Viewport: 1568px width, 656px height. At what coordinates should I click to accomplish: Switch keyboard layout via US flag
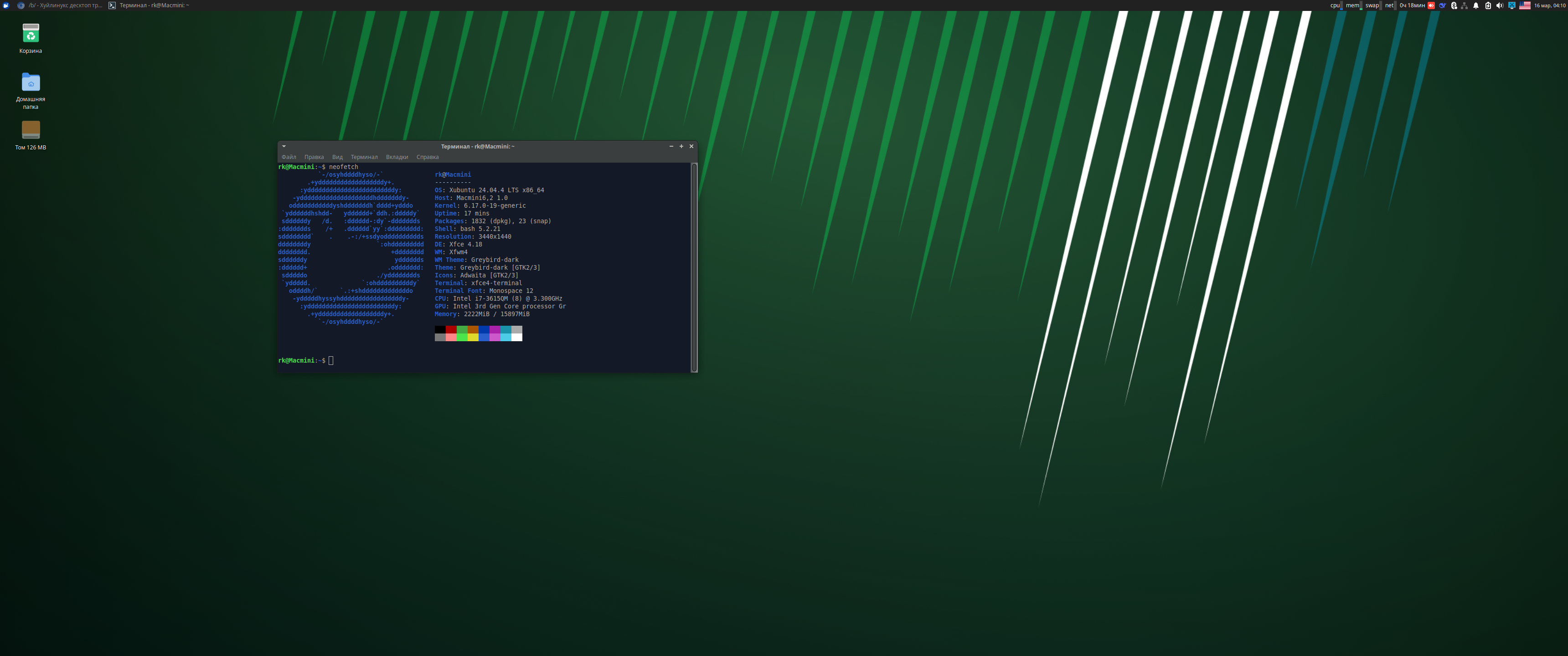(1525, 5)
